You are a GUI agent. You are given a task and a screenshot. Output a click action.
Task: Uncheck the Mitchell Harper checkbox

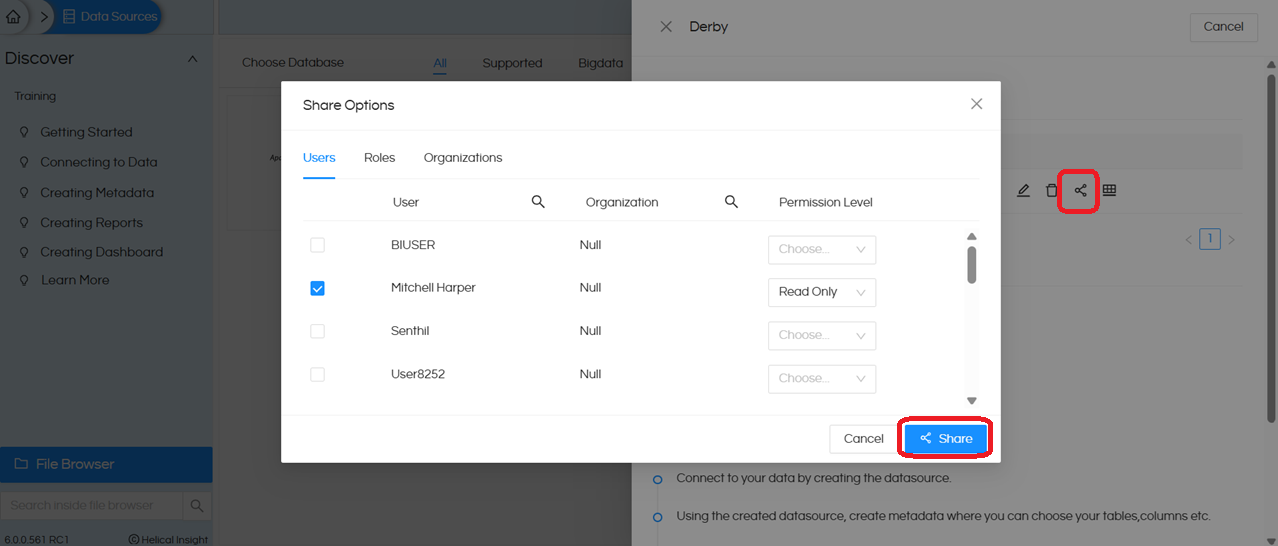point(317,288)
